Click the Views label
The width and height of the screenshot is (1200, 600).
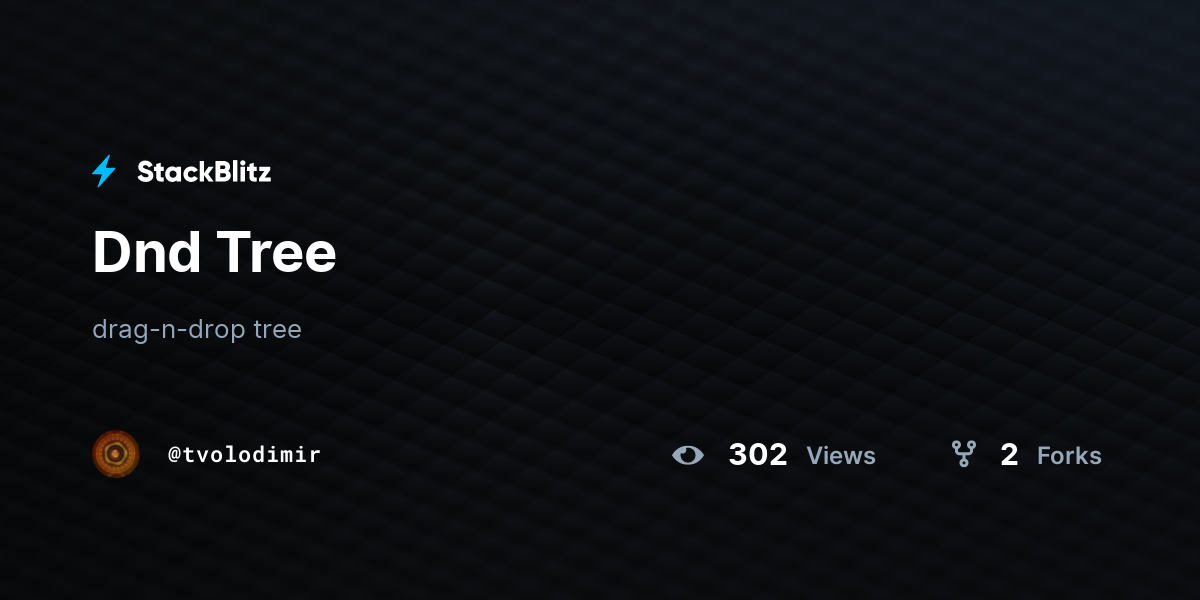841,456
